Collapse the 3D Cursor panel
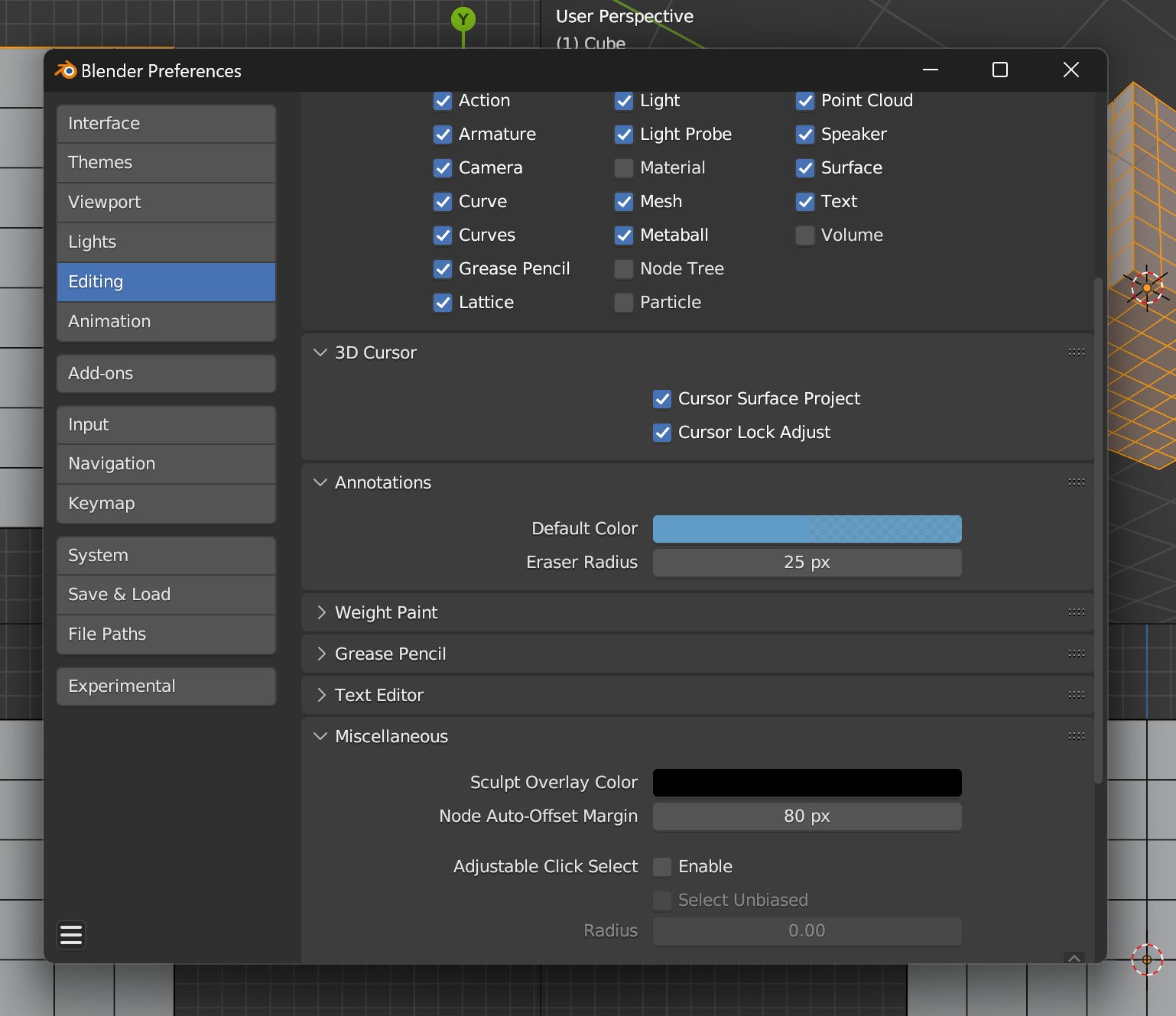This screenshot has width=1176, height=1016. pyautogui.click(x=321, y=352)
